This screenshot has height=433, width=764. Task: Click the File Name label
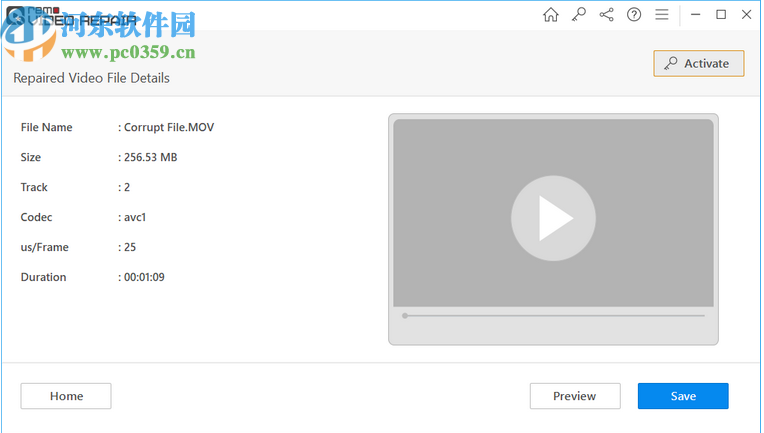click(x=46, y=127)
